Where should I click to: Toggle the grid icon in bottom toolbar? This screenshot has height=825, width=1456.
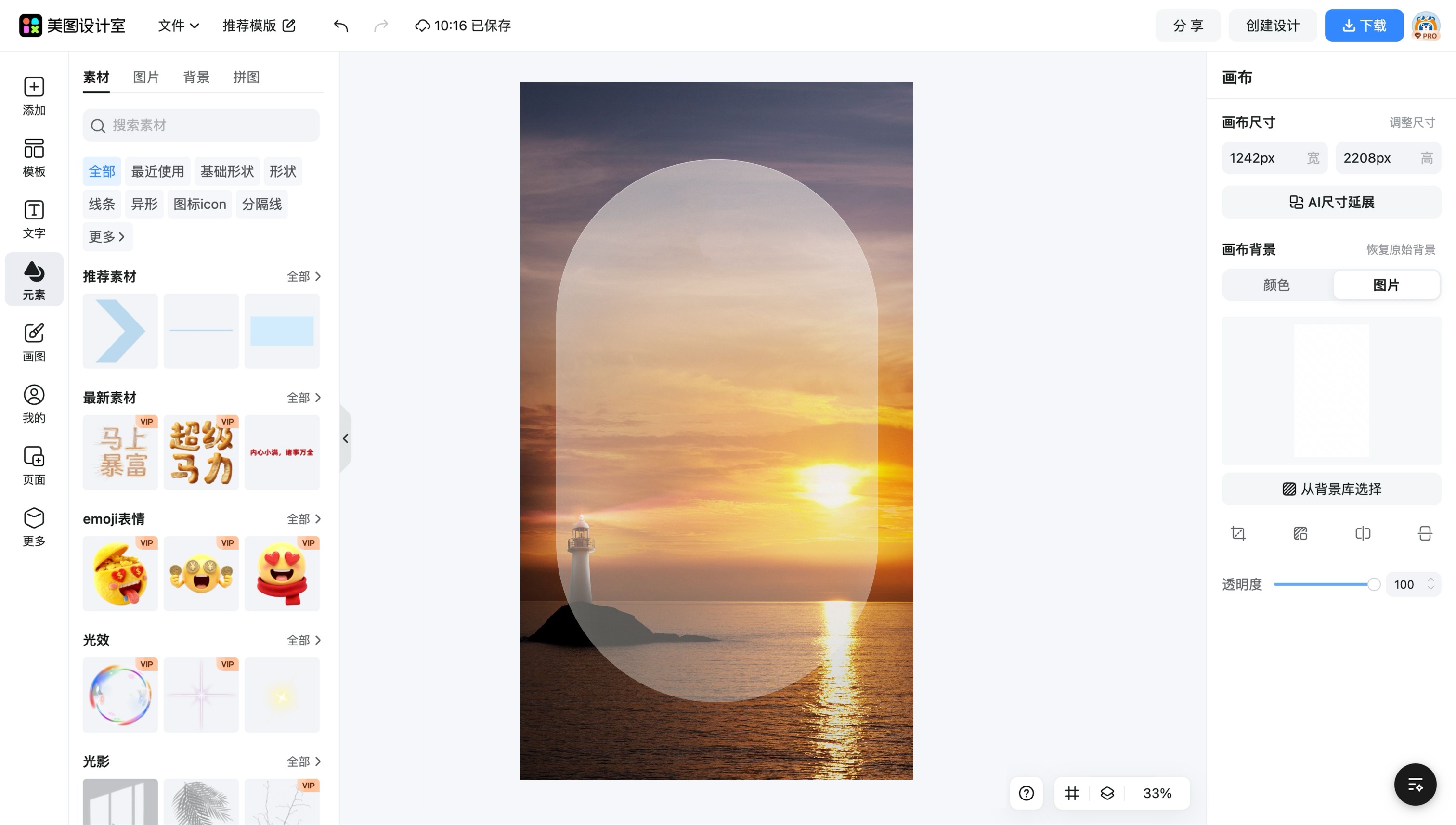point(1071,793)
